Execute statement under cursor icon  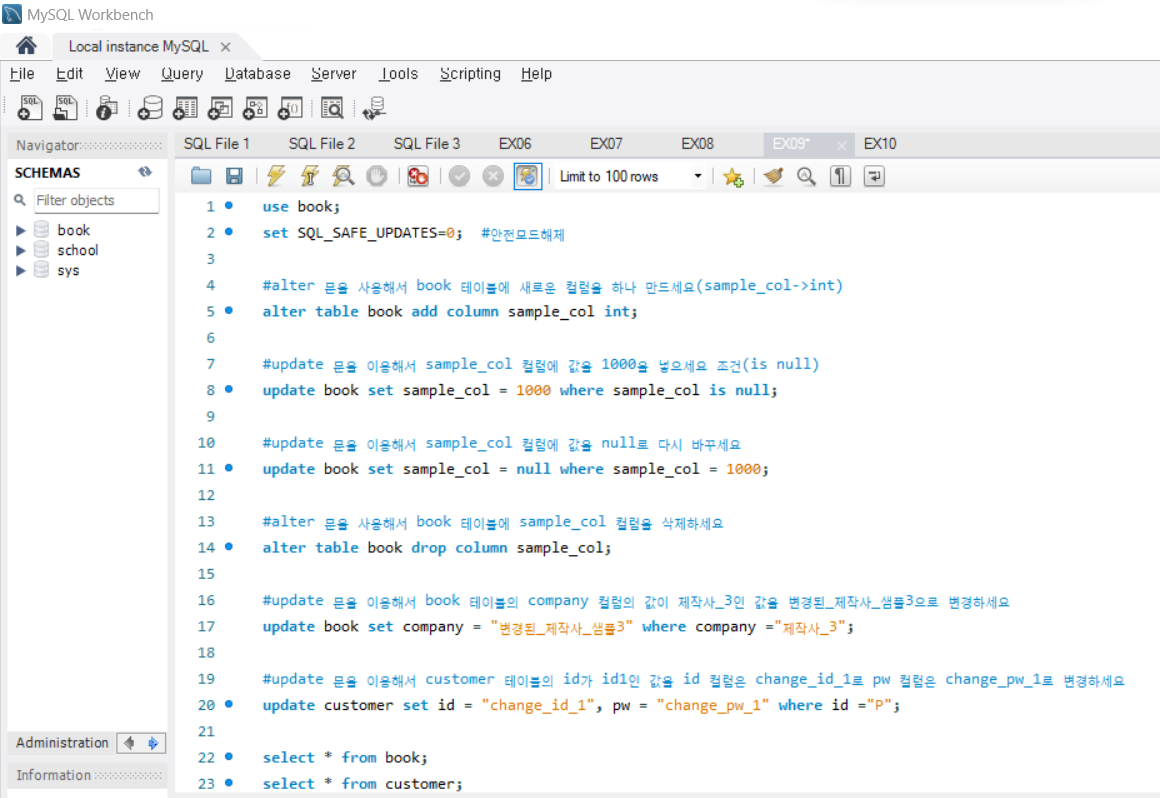point(309,176)
